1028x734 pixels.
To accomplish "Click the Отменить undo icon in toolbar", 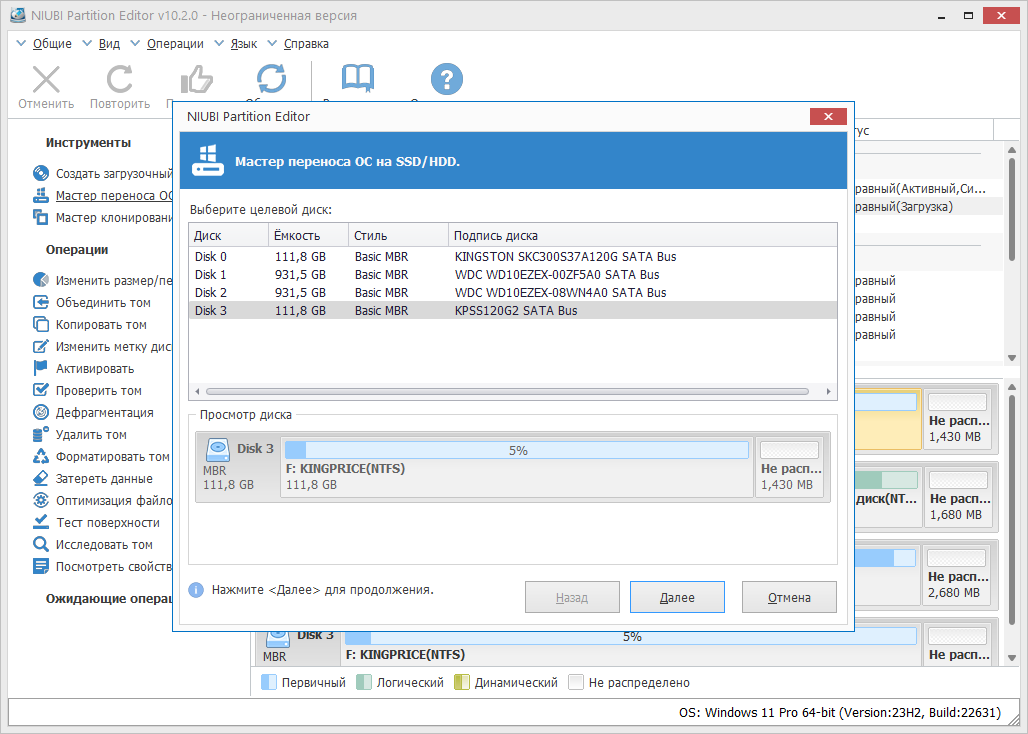I will click(x=47, y=79).
